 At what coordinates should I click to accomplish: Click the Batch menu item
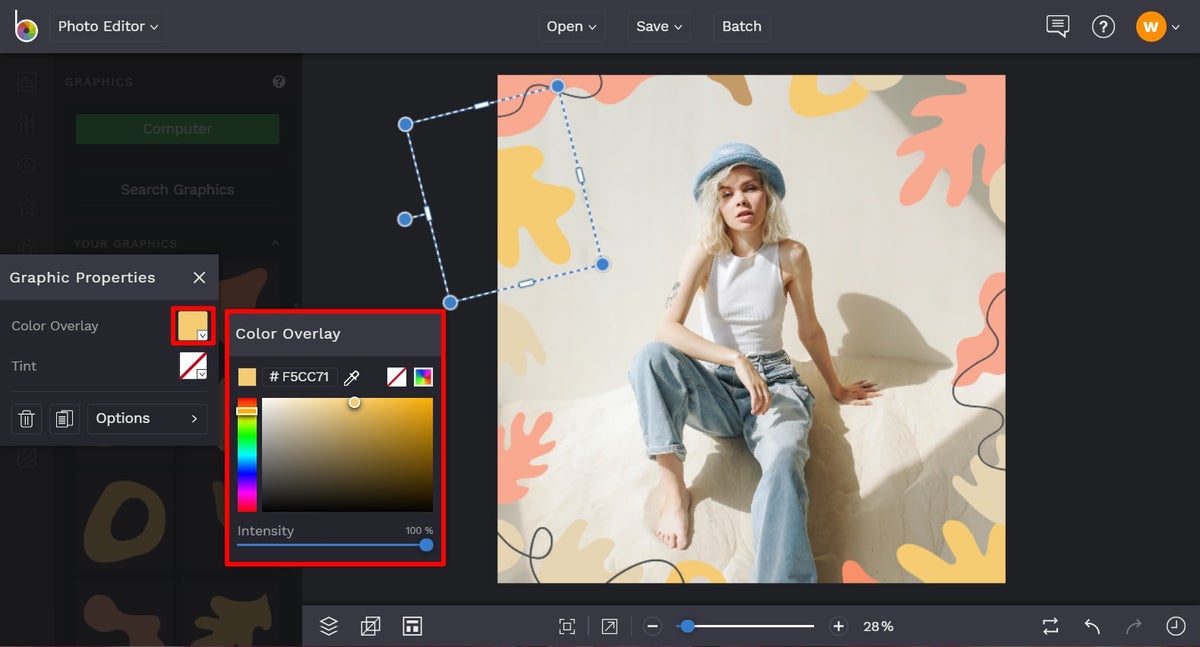pos(740,26)
